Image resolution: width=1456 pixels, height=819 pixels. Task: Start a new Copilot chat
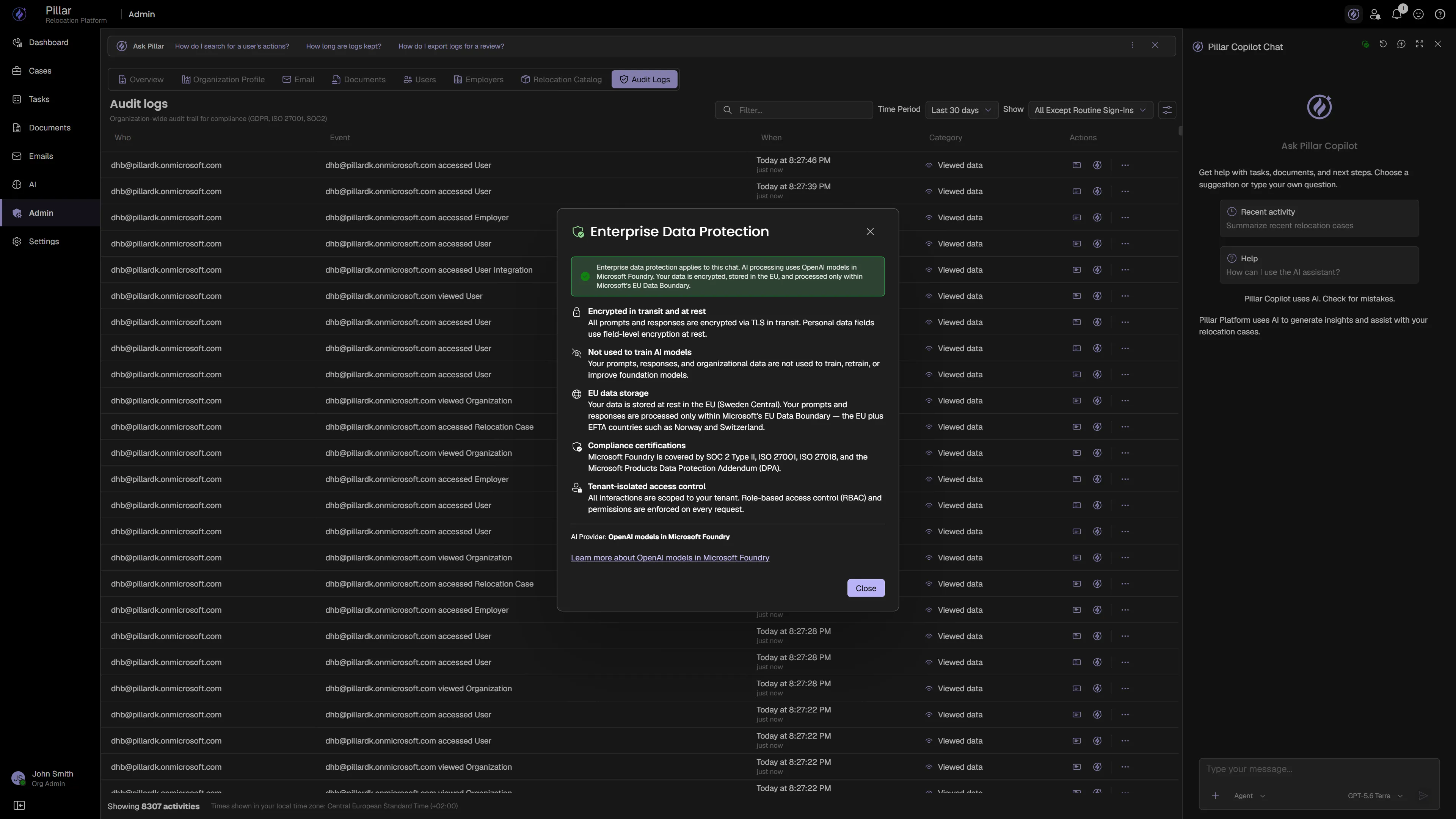[x=1401, y=44]
